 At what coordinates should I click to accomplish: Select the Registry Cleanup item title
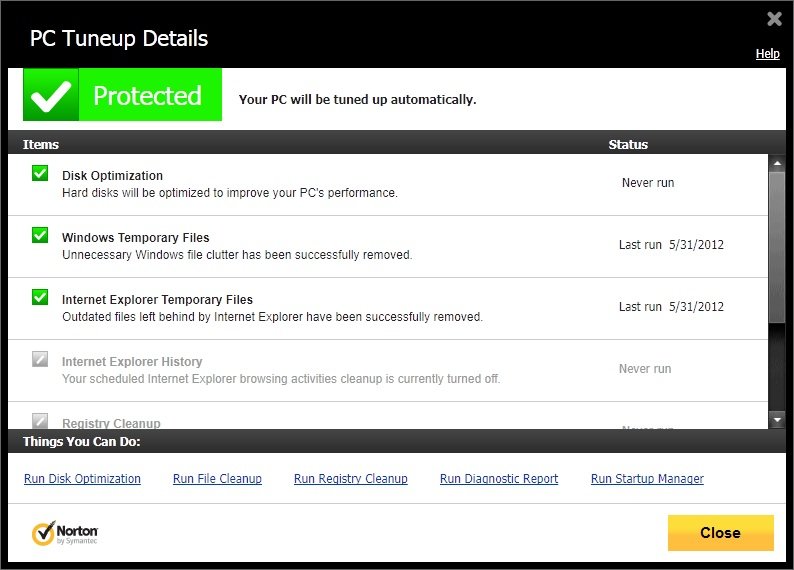click(111, 423)
